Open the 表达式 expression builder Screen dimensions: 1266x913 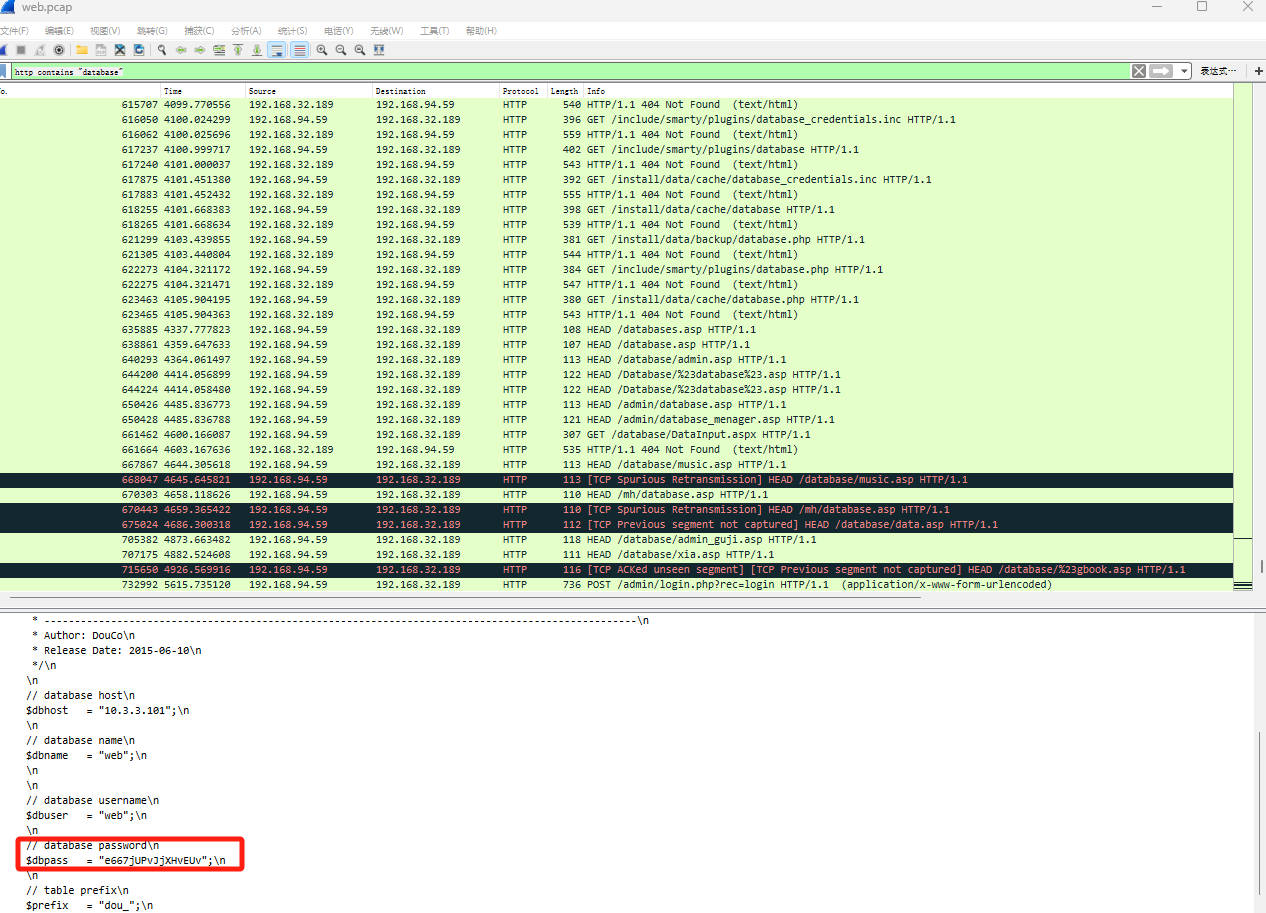1218,71
